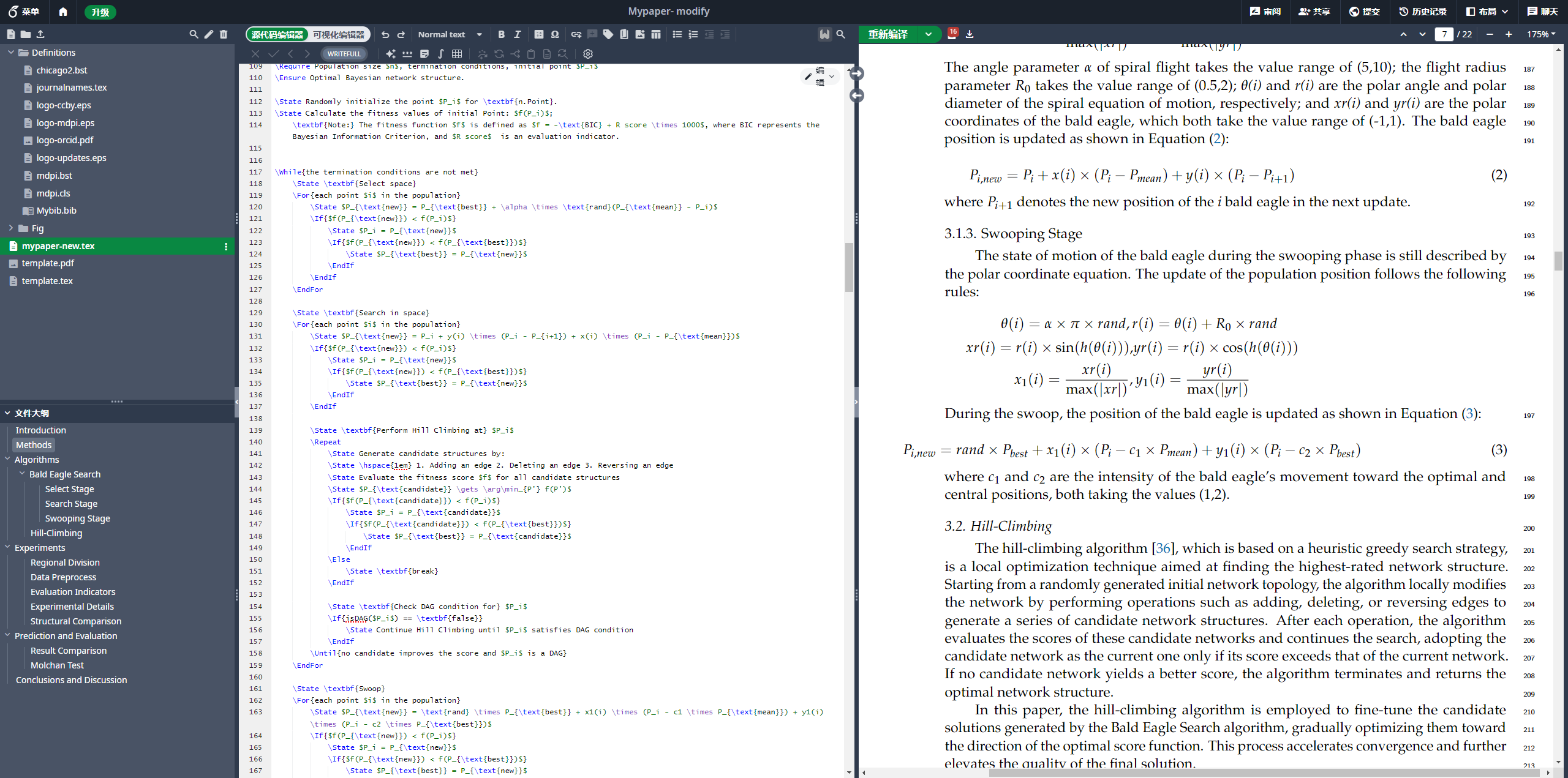Open the history panel from top bar

pyautogui.click(x=1422, y=11)
